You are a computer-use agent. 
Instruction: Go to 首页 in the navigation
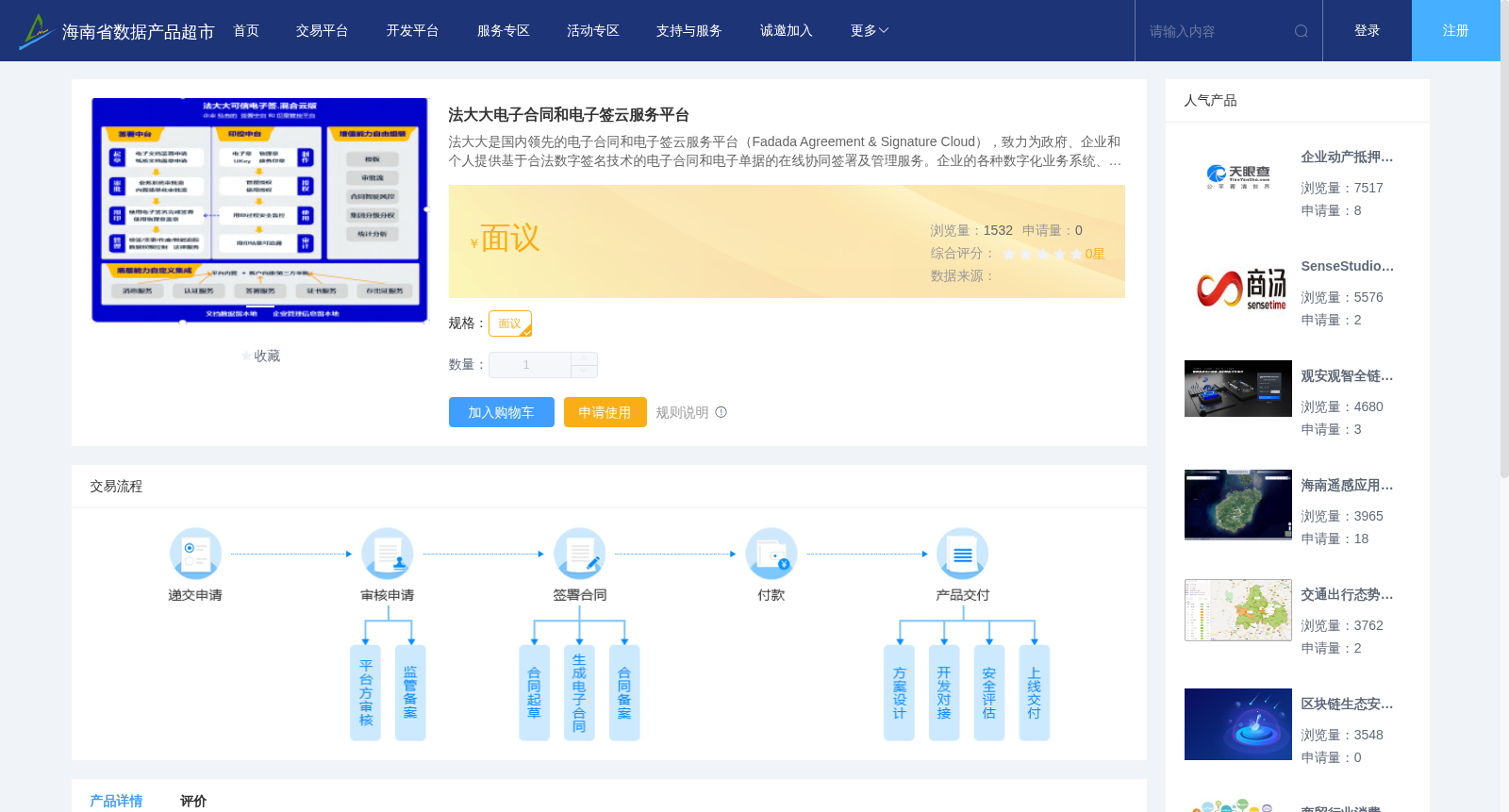coord(246,31)
